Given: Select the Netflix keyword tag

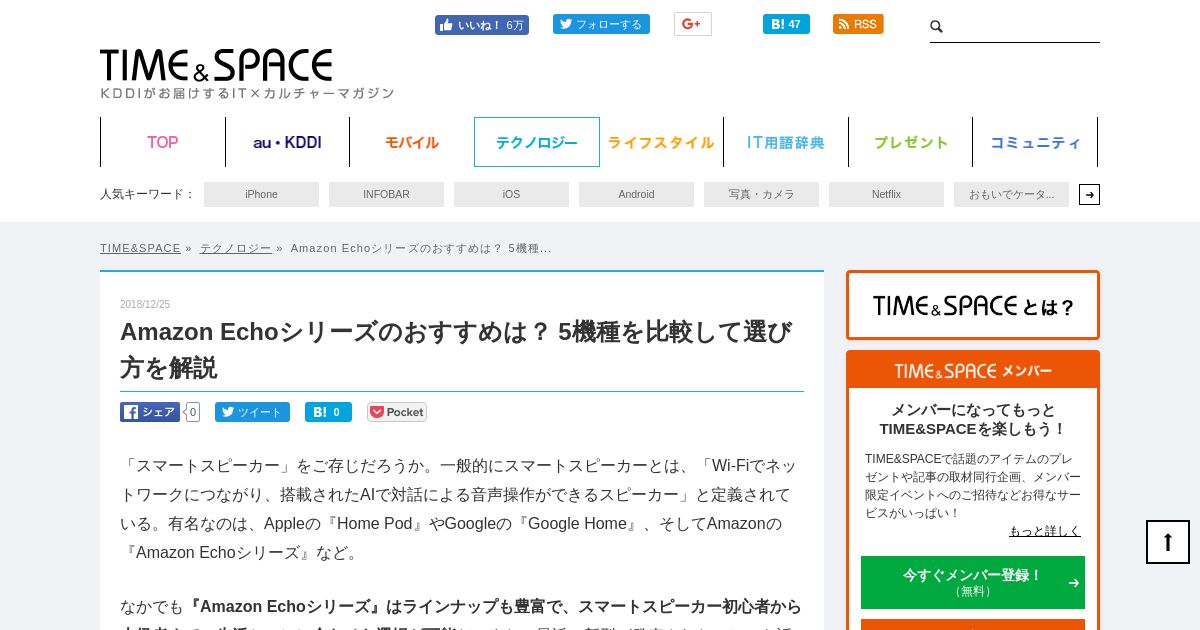Looking at the screenshot, I should pos(886,194).
